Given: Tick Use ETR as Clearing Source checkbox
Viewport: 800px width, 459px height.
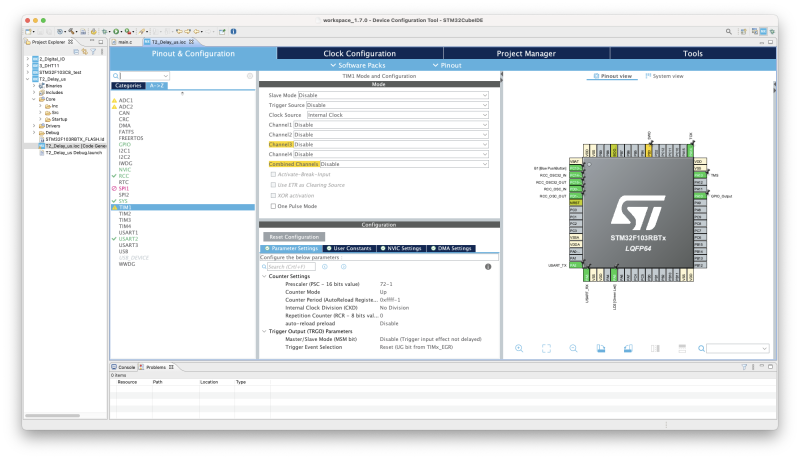Looking at the screenshot, I should point(273,185).
